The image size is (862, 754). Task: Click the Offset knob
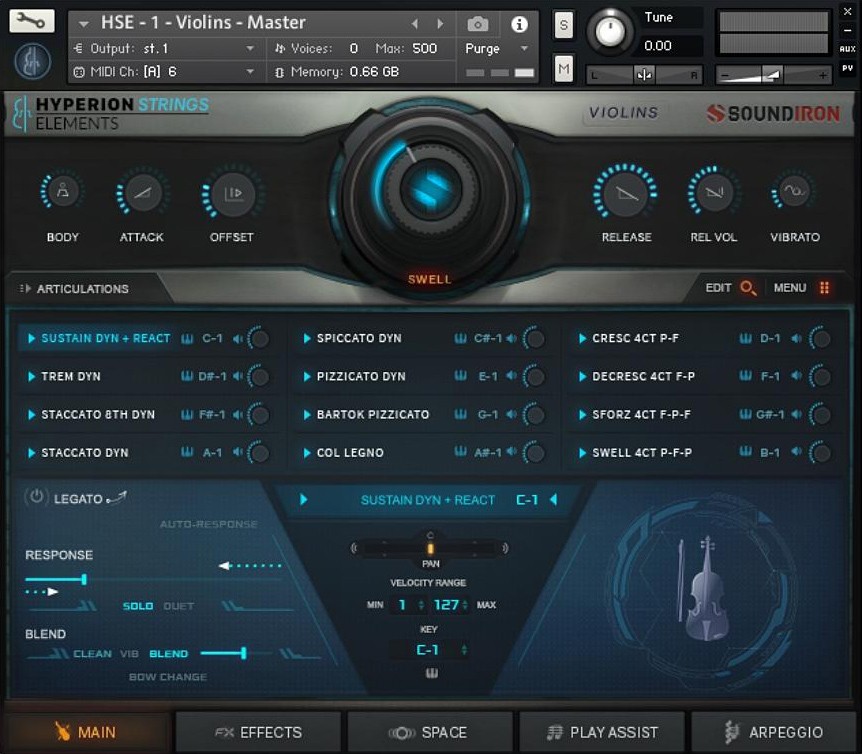233,193
